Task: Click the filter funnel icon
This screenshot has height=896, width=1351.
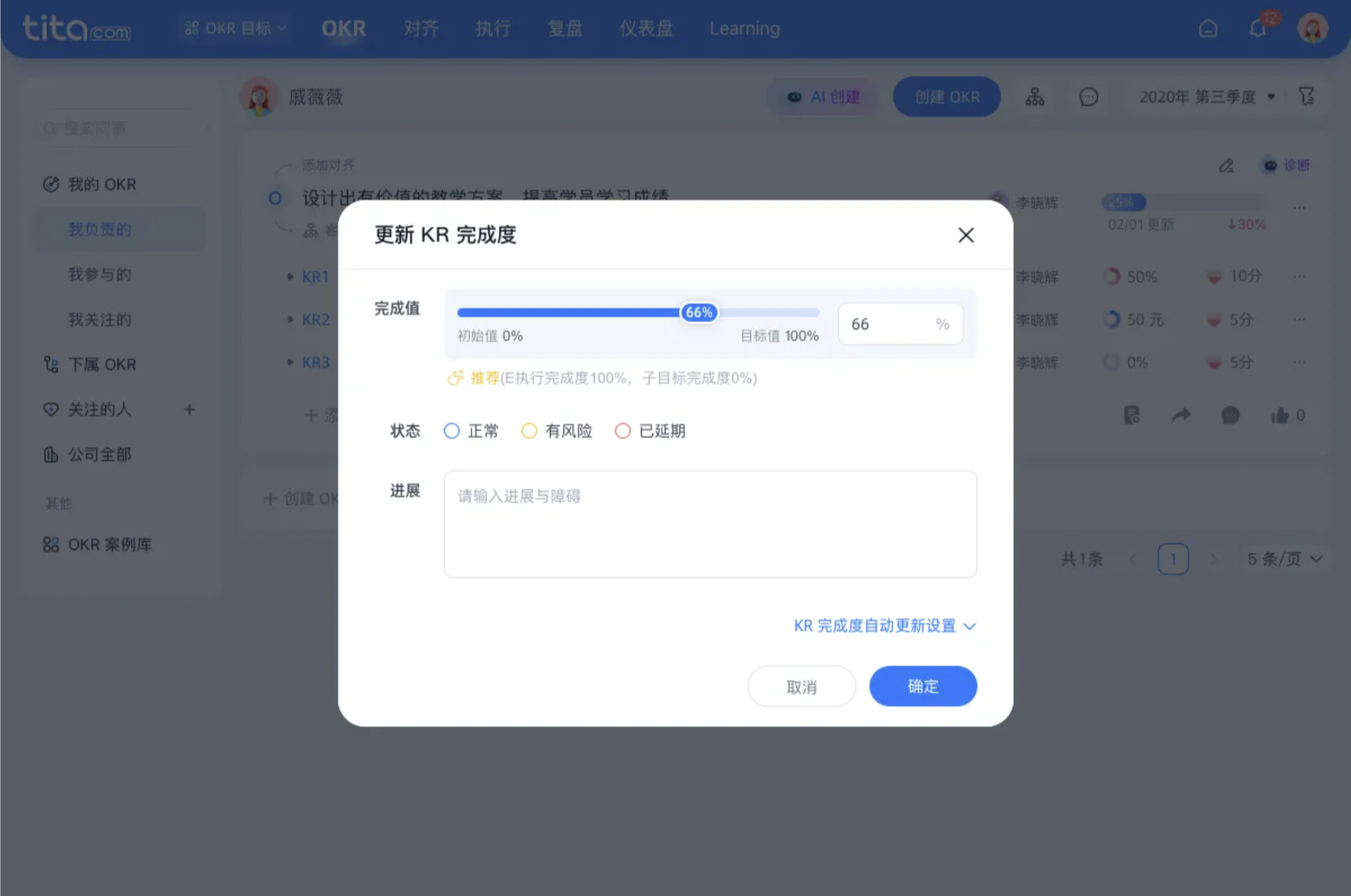Action: click(1306, 97)
